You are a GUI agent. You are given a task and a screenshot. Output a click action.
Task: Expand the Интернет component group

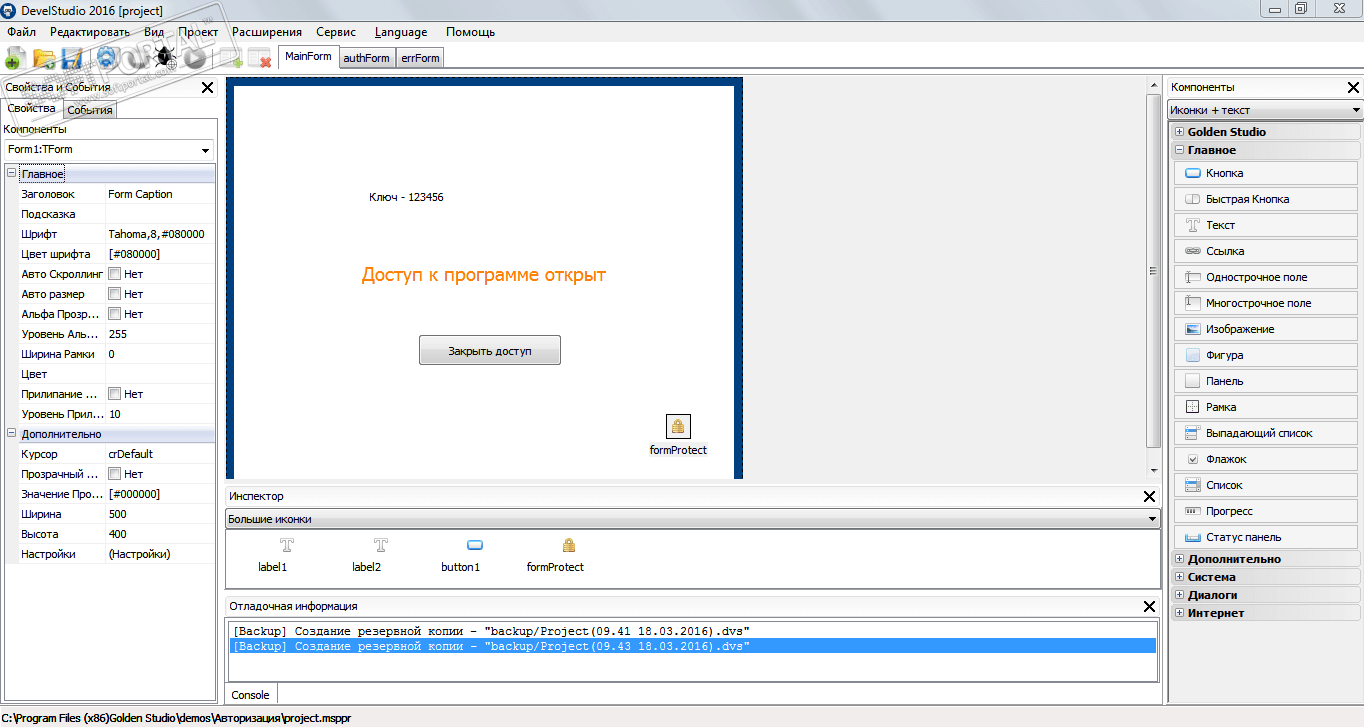click(x=1180, y=613)
